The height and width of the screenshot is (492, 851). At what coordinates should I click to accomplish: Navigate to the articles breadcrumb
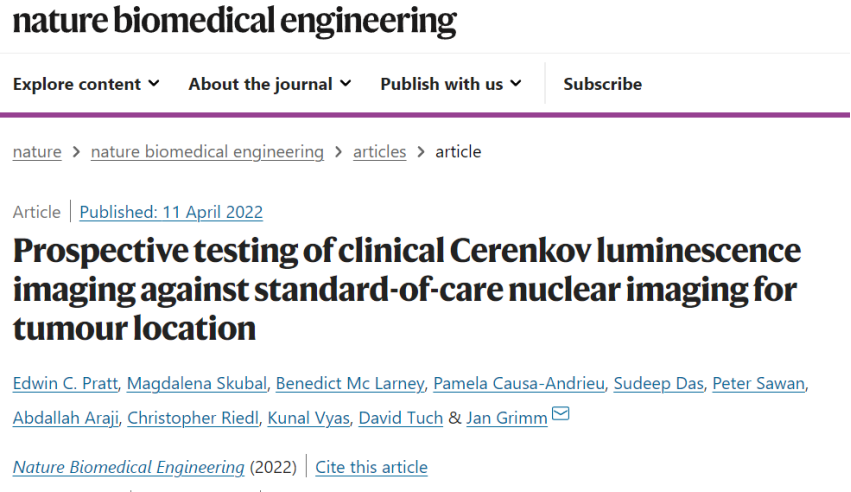(379, 152)
